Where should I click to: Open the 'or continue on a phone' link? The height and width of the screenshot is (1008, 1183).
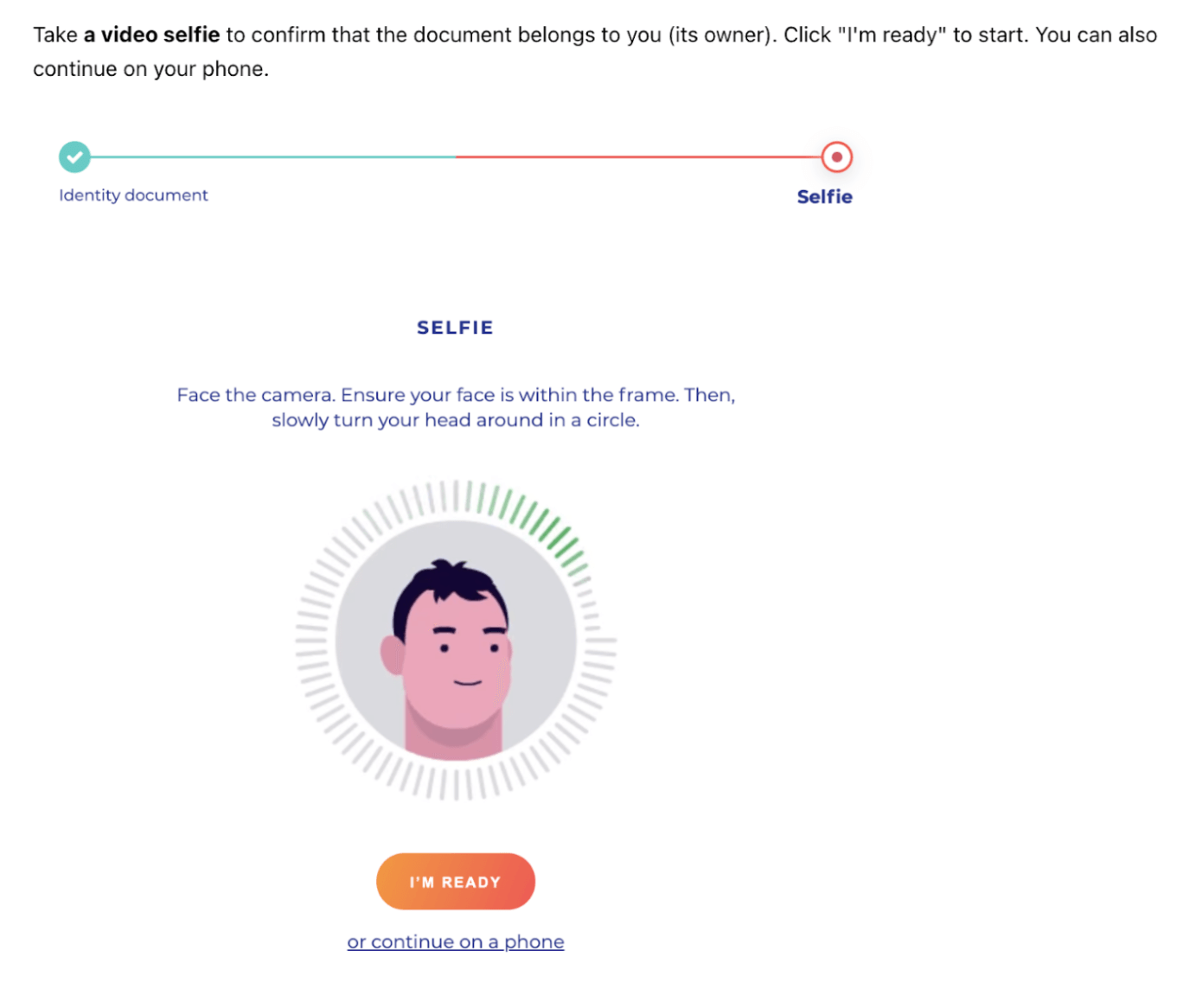click(456, 942)
